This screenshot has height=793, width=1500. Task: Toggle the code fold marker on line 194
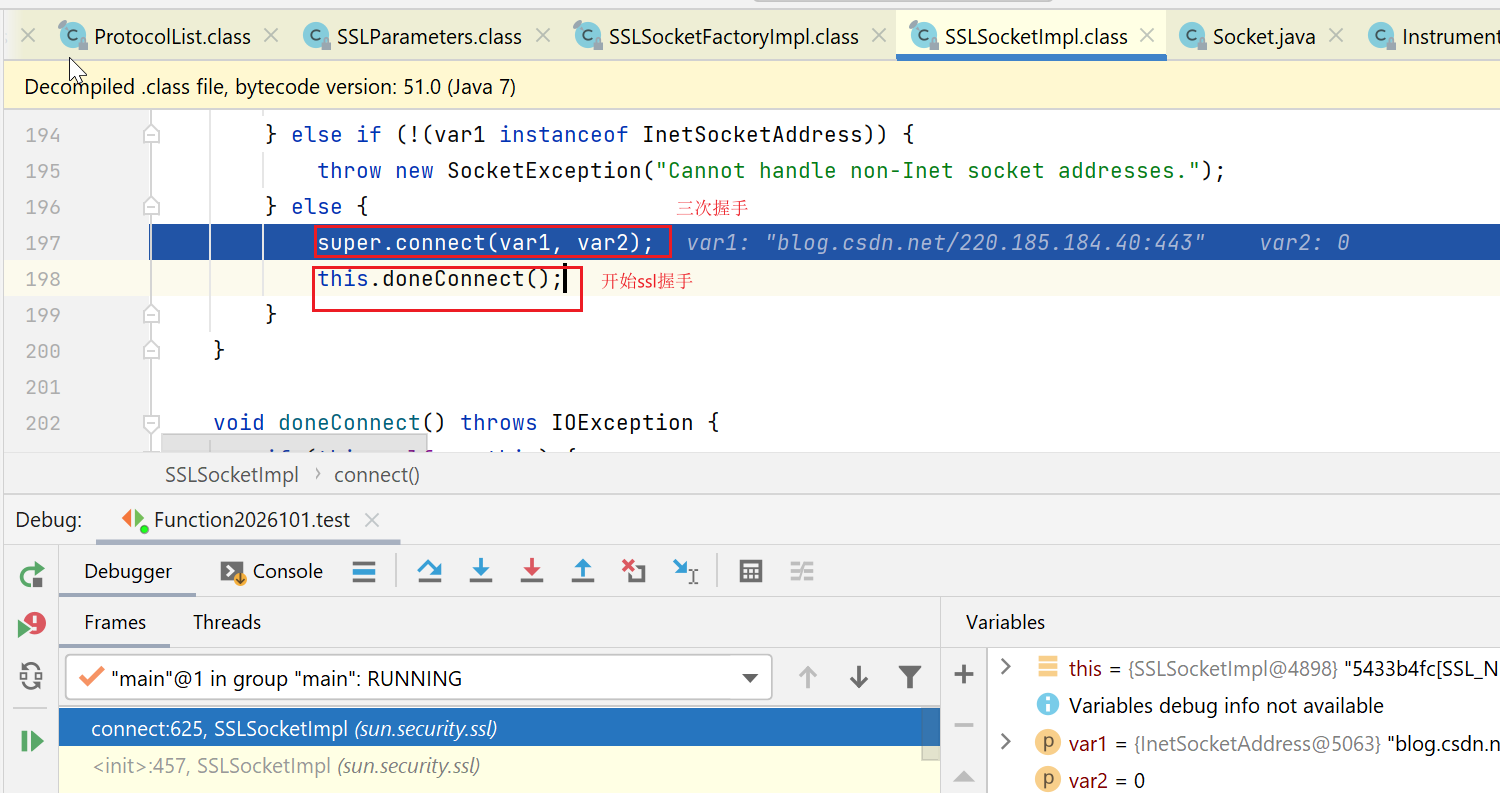point(151,134)
